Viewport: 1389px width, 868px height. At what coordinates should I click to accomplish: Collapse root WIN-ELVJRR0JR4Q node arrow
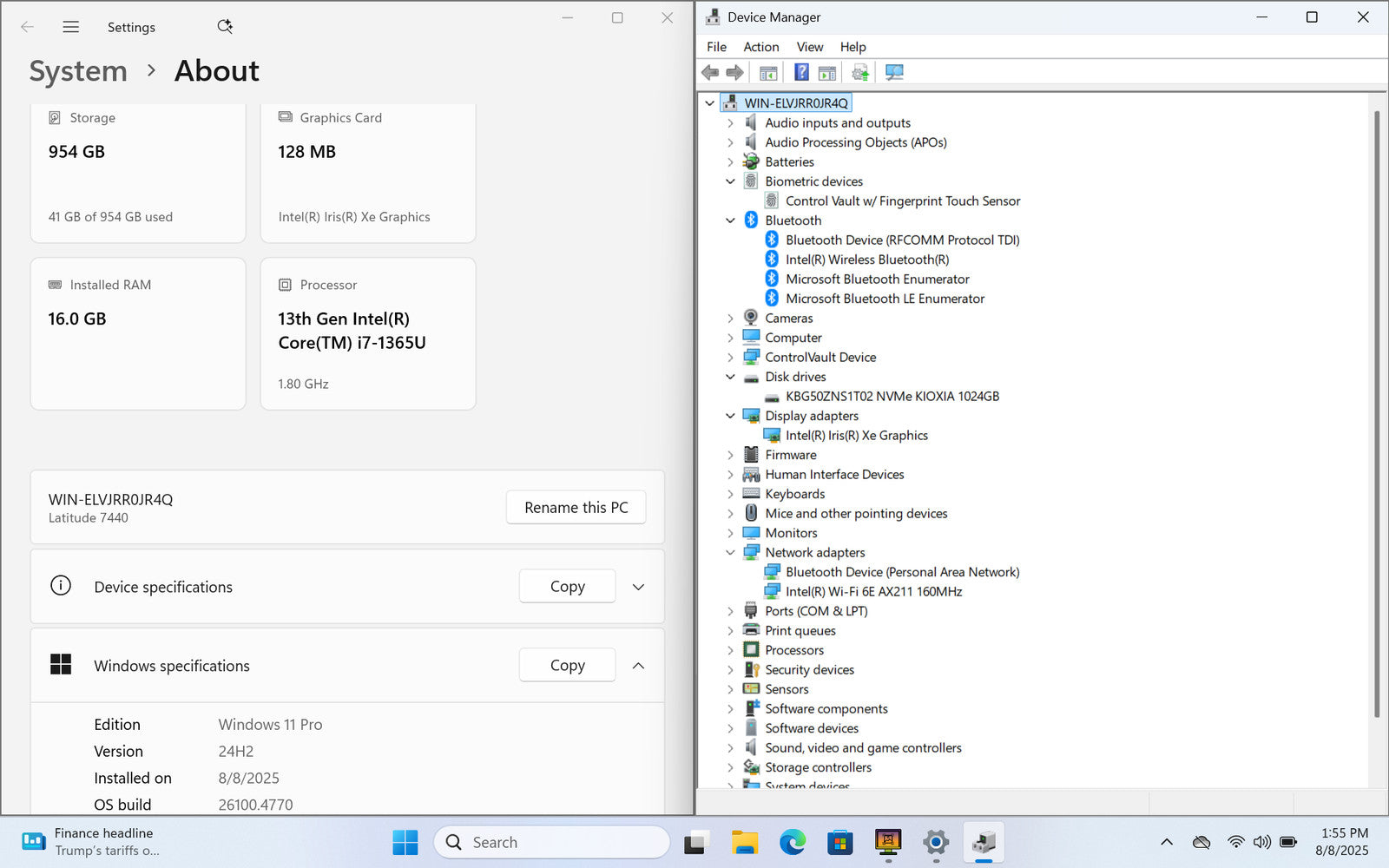[x=709, y=103]
